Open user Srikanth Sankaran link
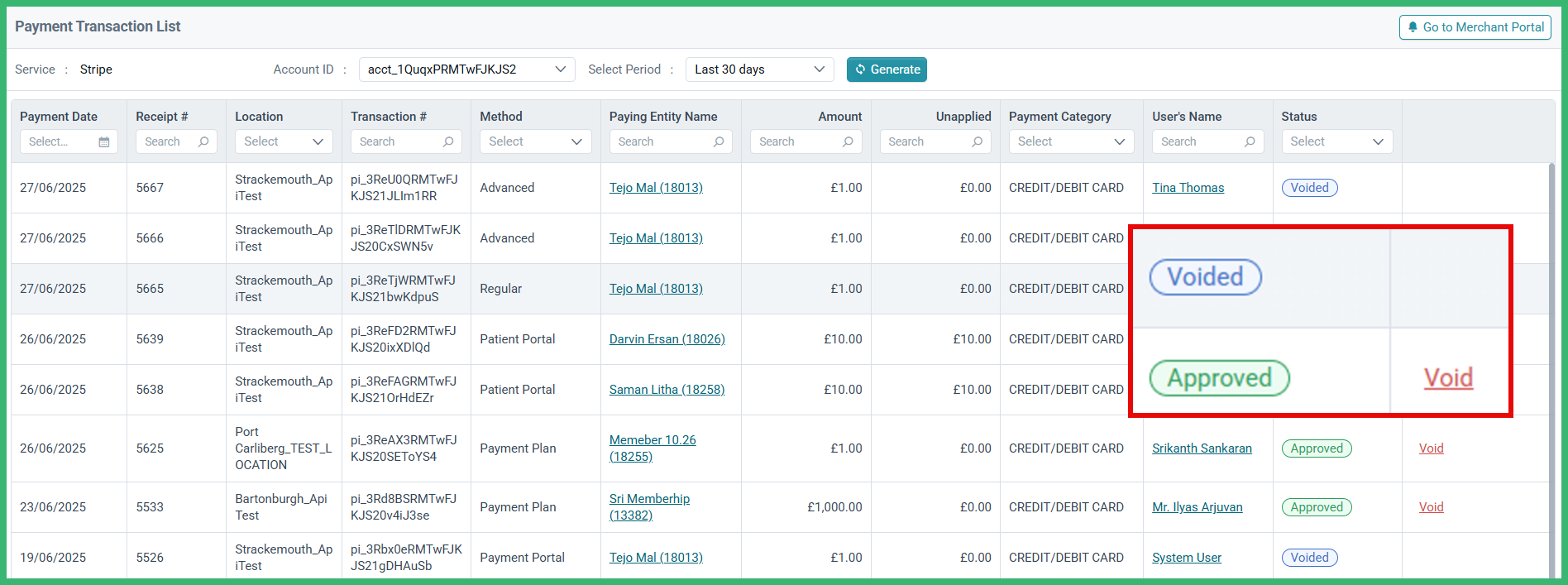This screenshot has height=585, width=1568. (x=1202, y=448)
